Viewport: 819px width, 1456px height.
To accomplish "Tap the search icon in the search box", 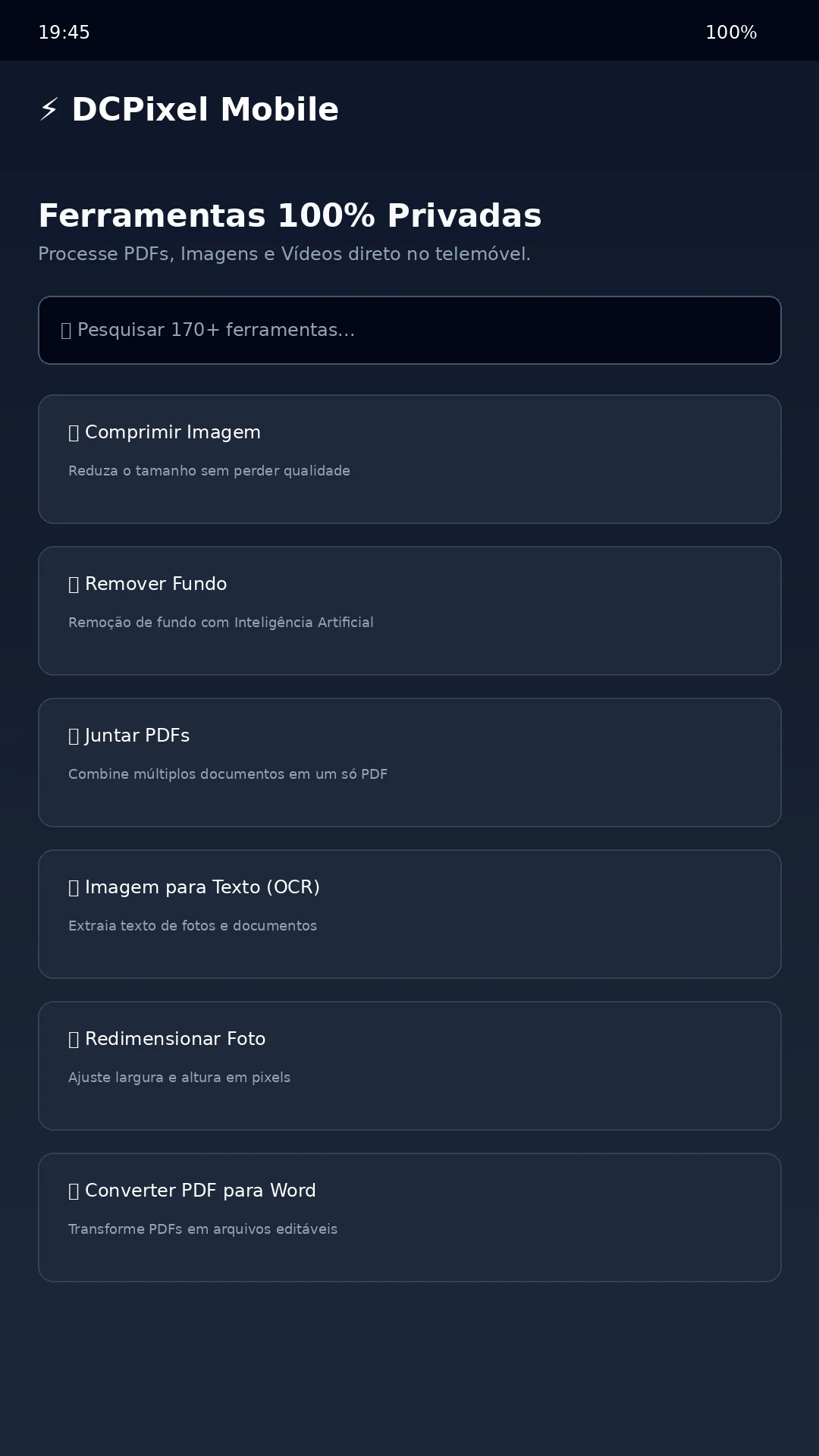I will (x=66, y=331).
